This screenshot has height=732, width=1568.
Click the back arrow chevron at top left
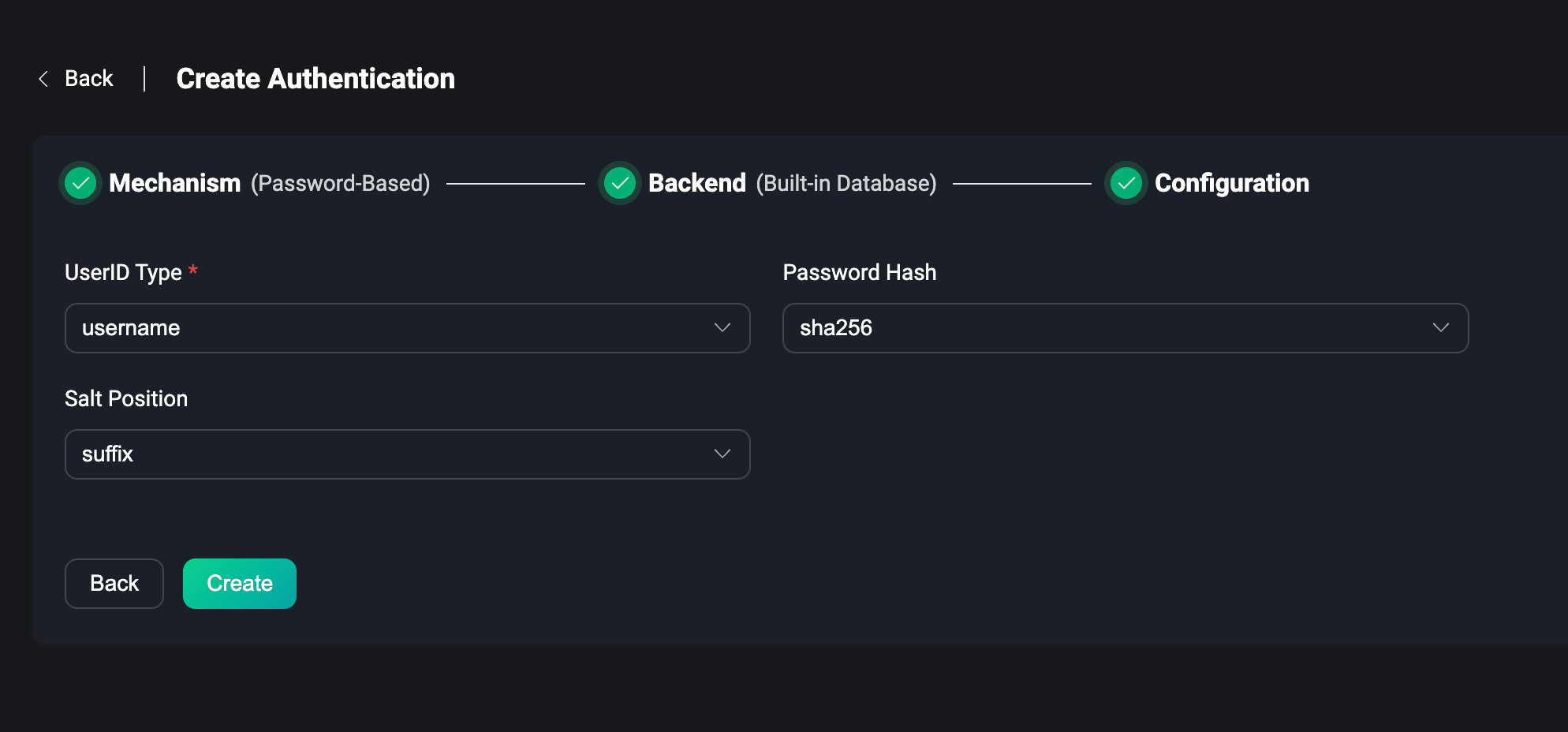43,79
